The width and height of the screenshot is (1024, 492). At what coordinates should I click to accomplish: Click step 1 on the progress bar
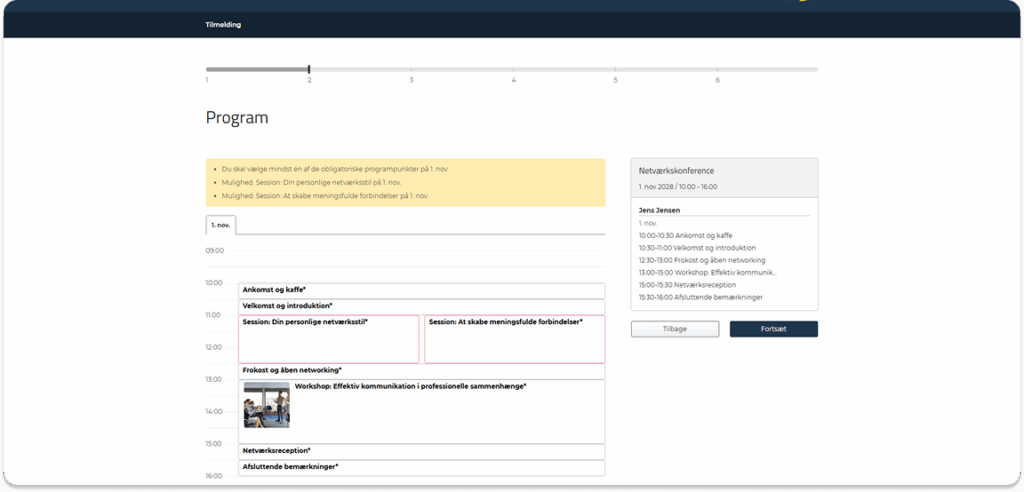(207, 70)
